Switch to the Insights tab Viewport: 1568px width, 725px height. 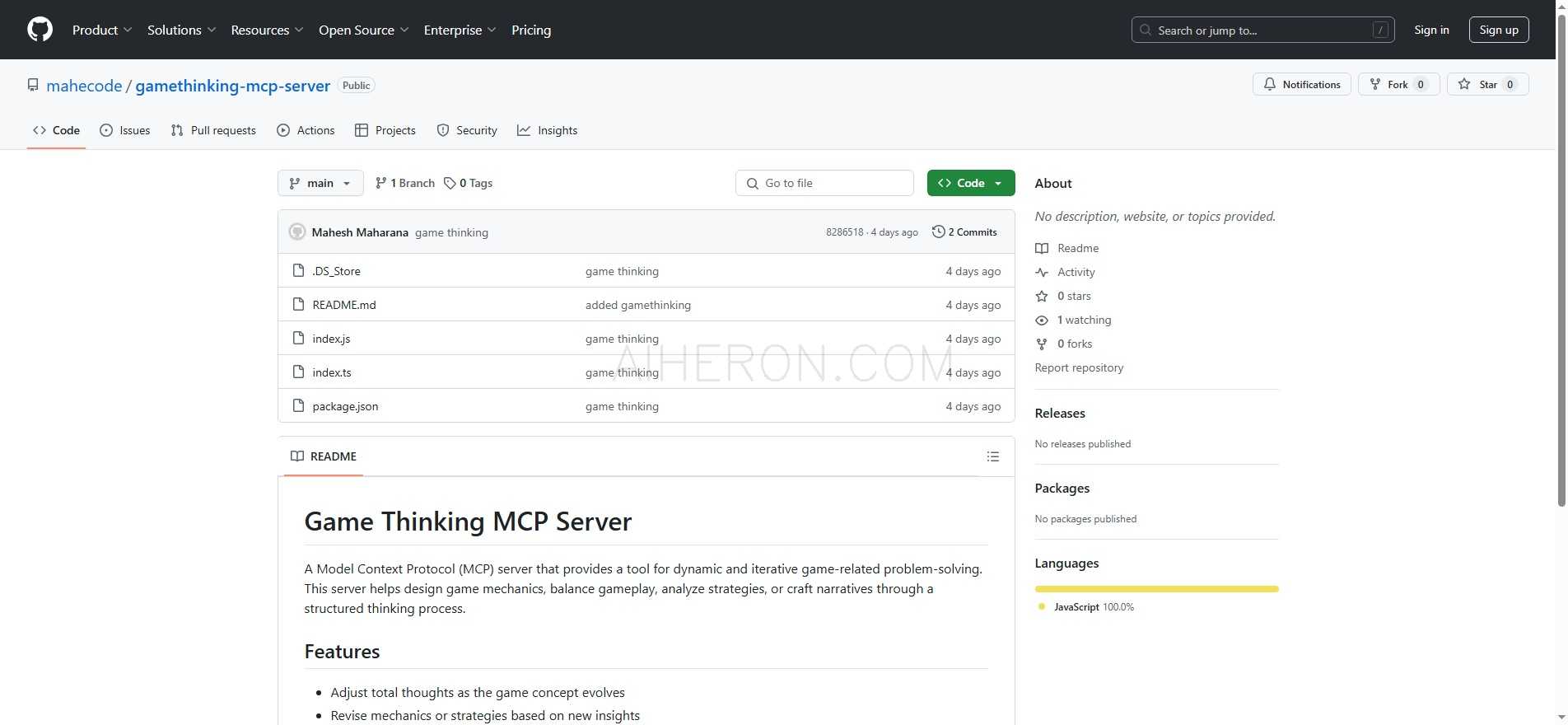point(548,130)
